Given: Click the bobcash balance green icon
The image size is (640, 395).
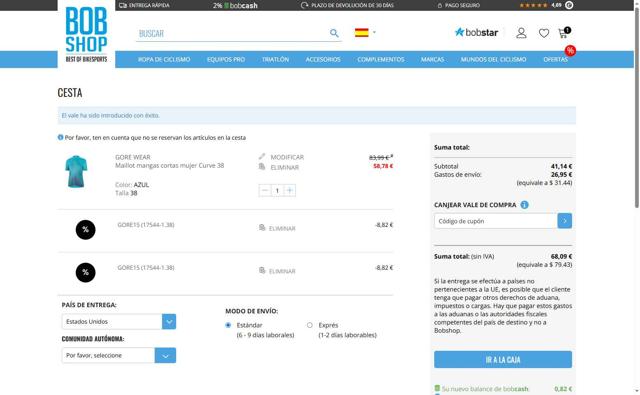Looking at the screenshot, I should click(x=437, y=388).
